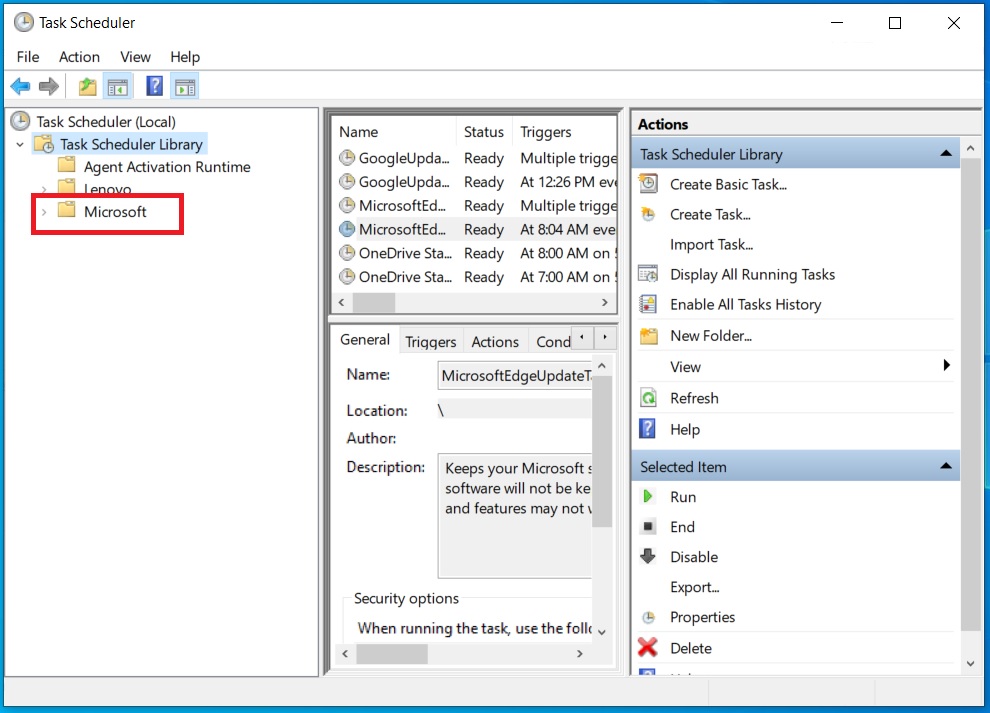
Task: Select the General tab
Action: point(365,340)
